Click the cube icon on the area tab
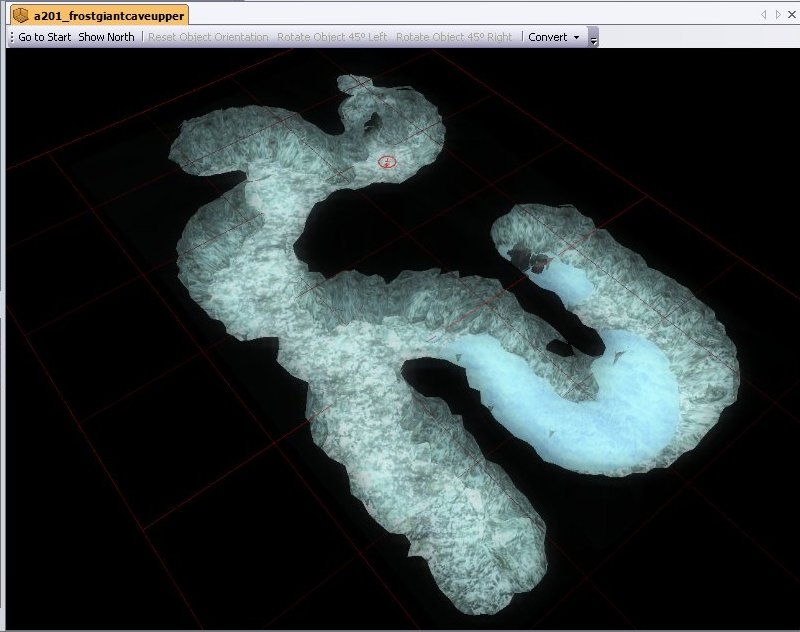Image resolution: width=800 pixels, height=632 pixels. click(x=20, y=16)
